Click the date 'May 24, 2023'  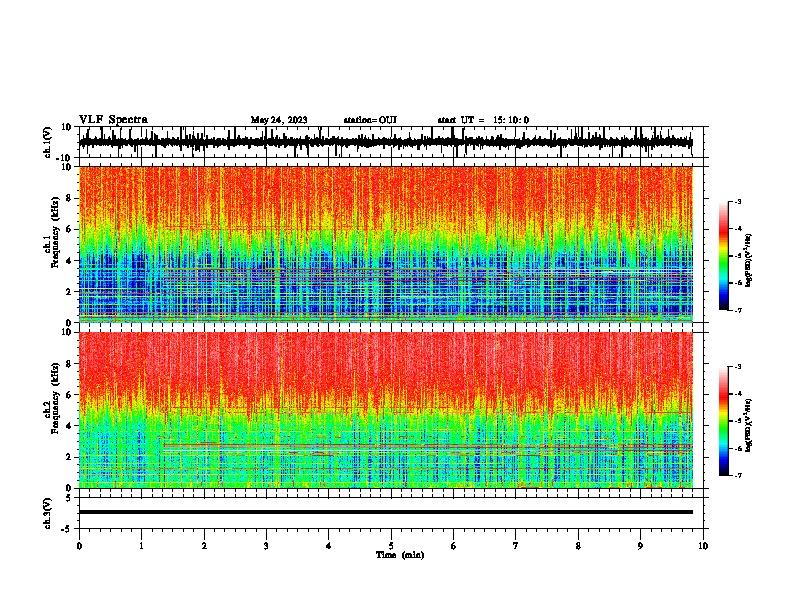pos(279,120)
